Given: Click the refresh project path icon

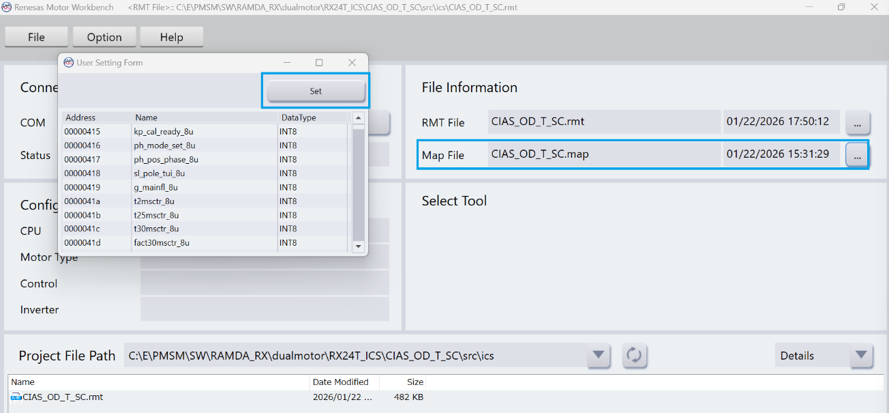Looking at the screenshot, I should pos(634,356).
